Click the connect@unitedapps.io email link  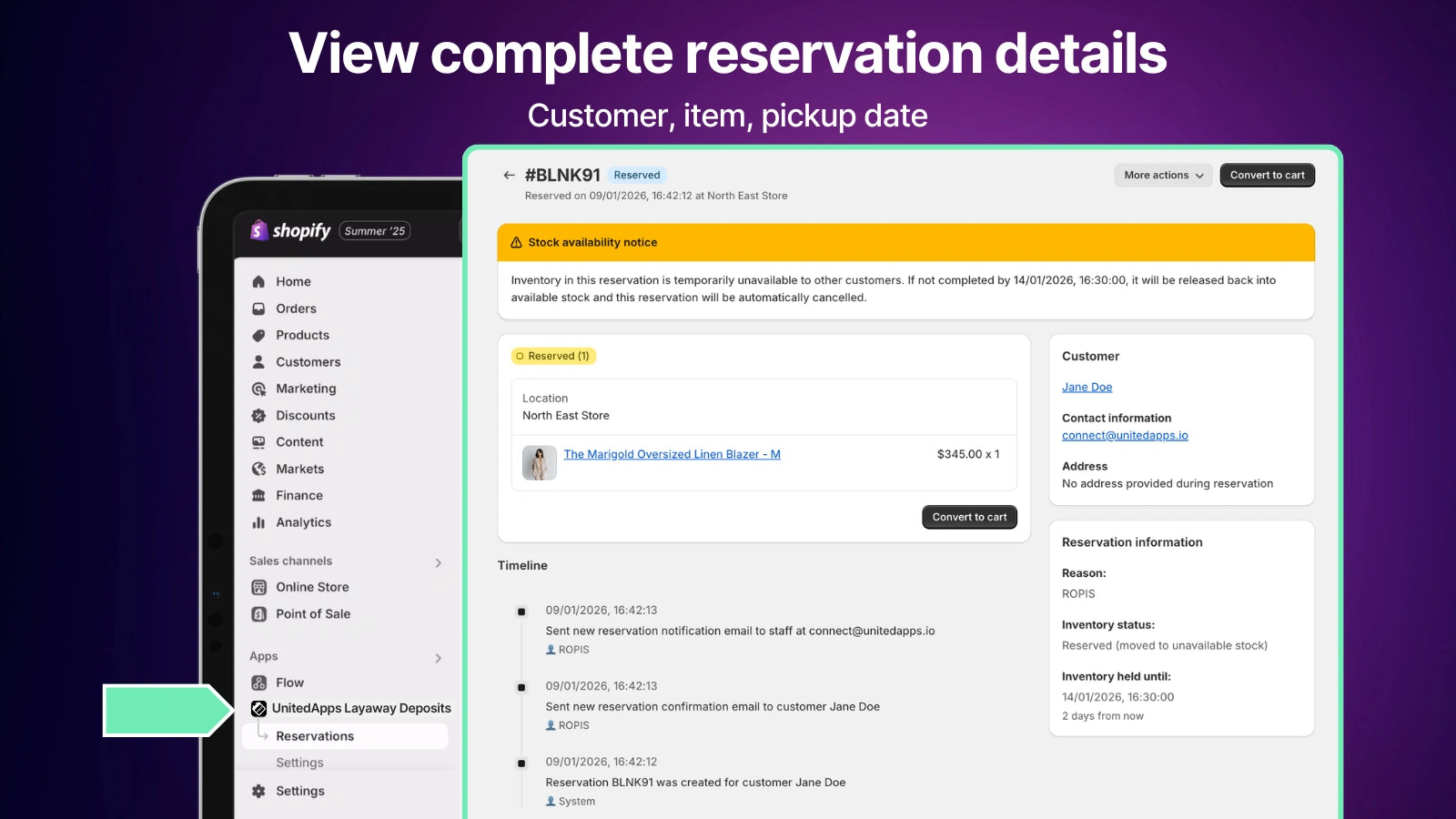[1125, 435]
